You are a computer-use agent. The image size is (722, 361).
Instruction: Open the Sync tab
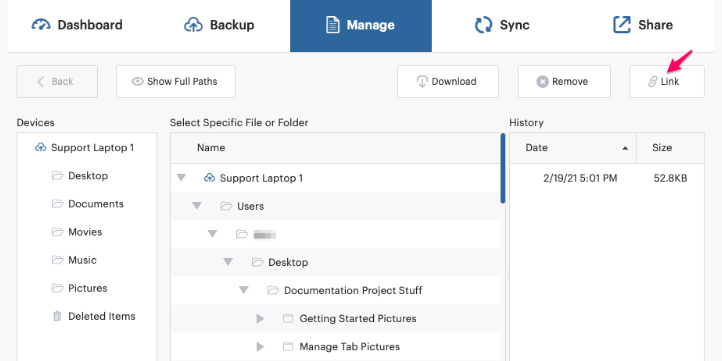502,25
